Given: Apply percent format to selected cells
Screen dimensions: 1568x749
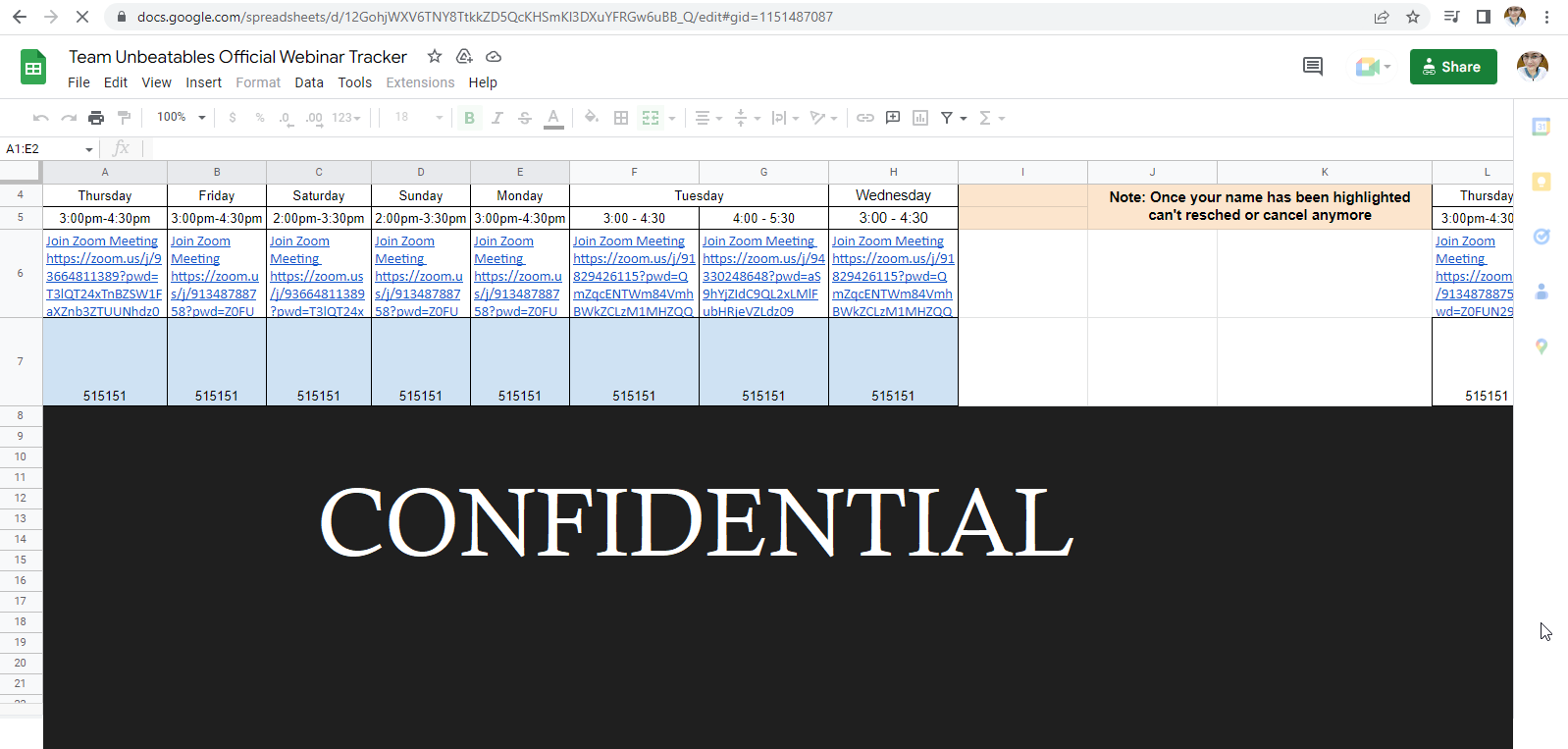Looking at the screenshot, I should (x=260, y=118).
